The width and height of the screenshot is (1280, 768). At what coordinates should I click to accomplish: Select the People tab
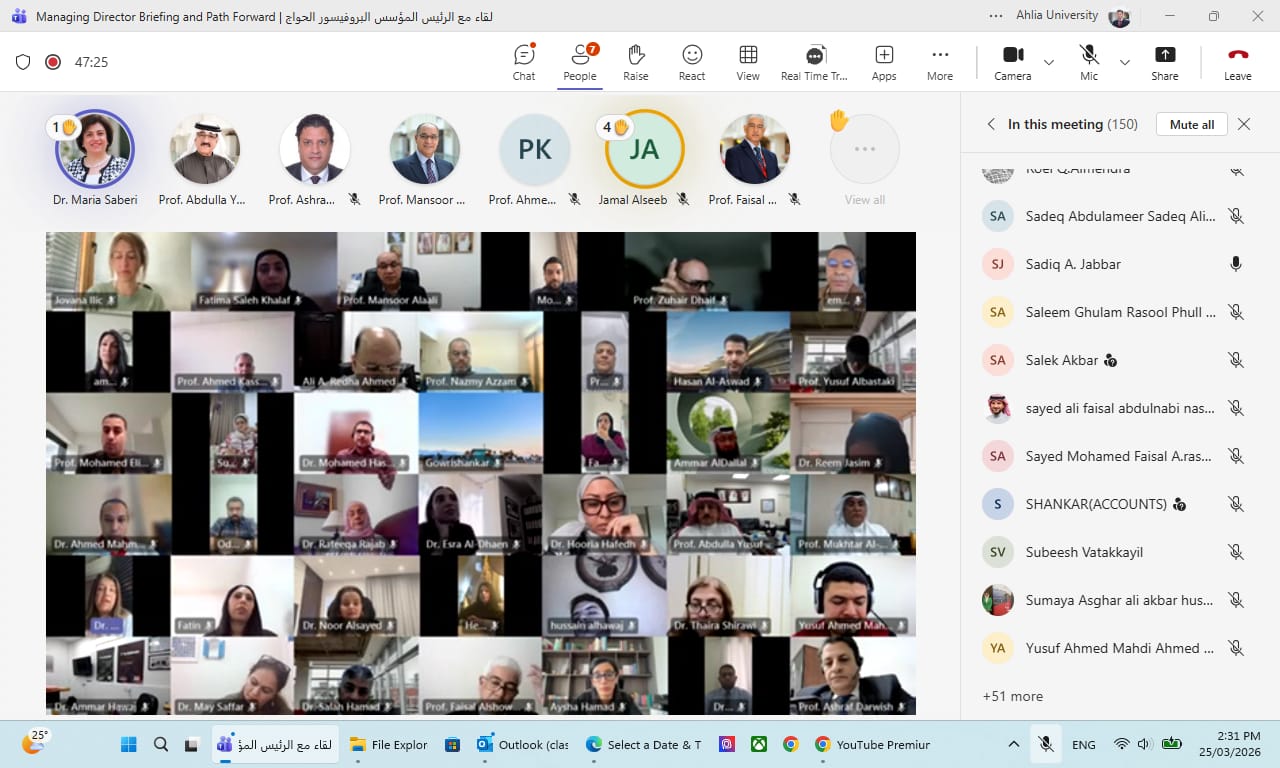click(580, 62)
